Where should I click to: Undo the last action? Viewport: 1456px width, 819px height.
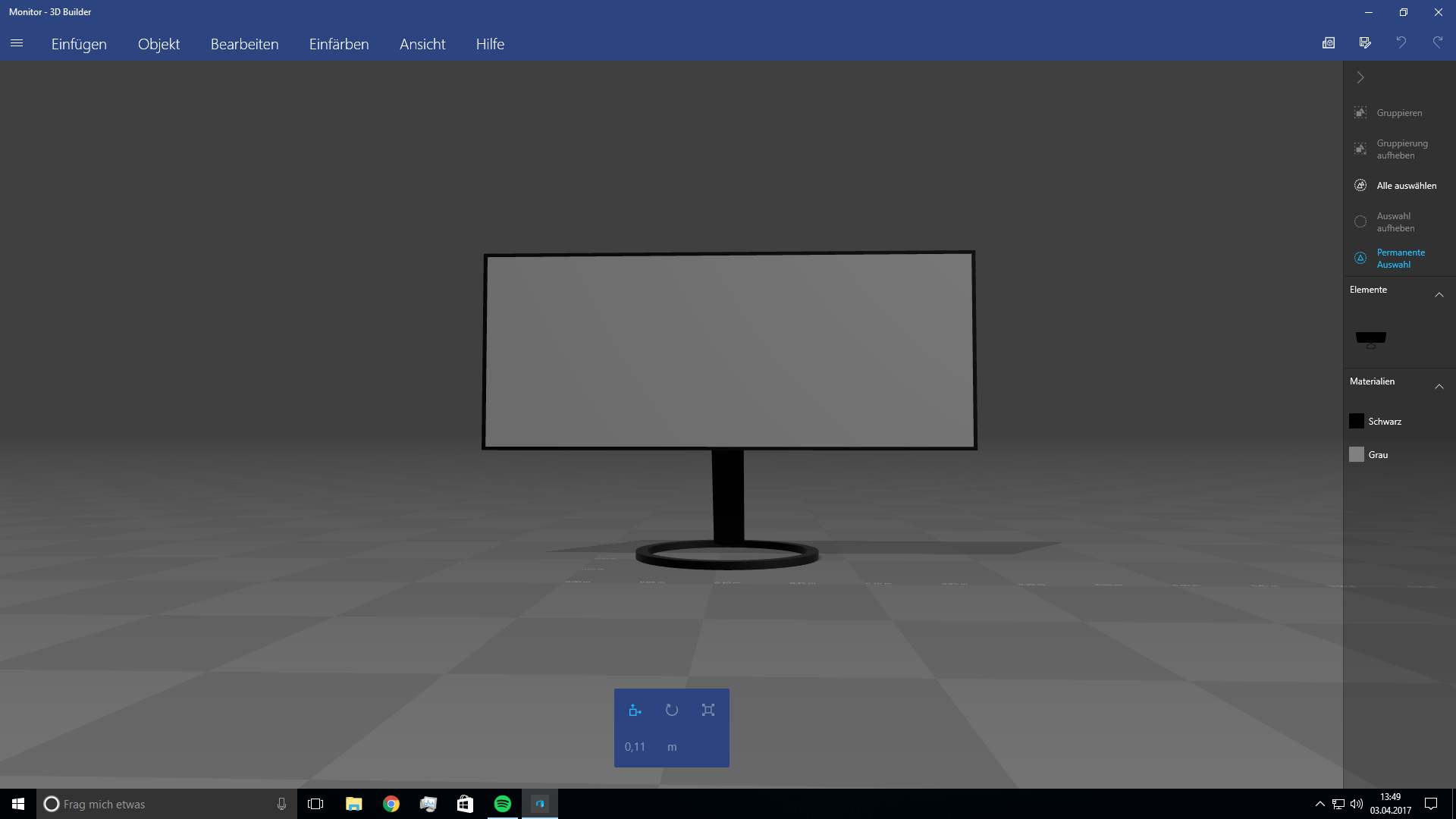pyautogui.click(x=1401, y=42)
